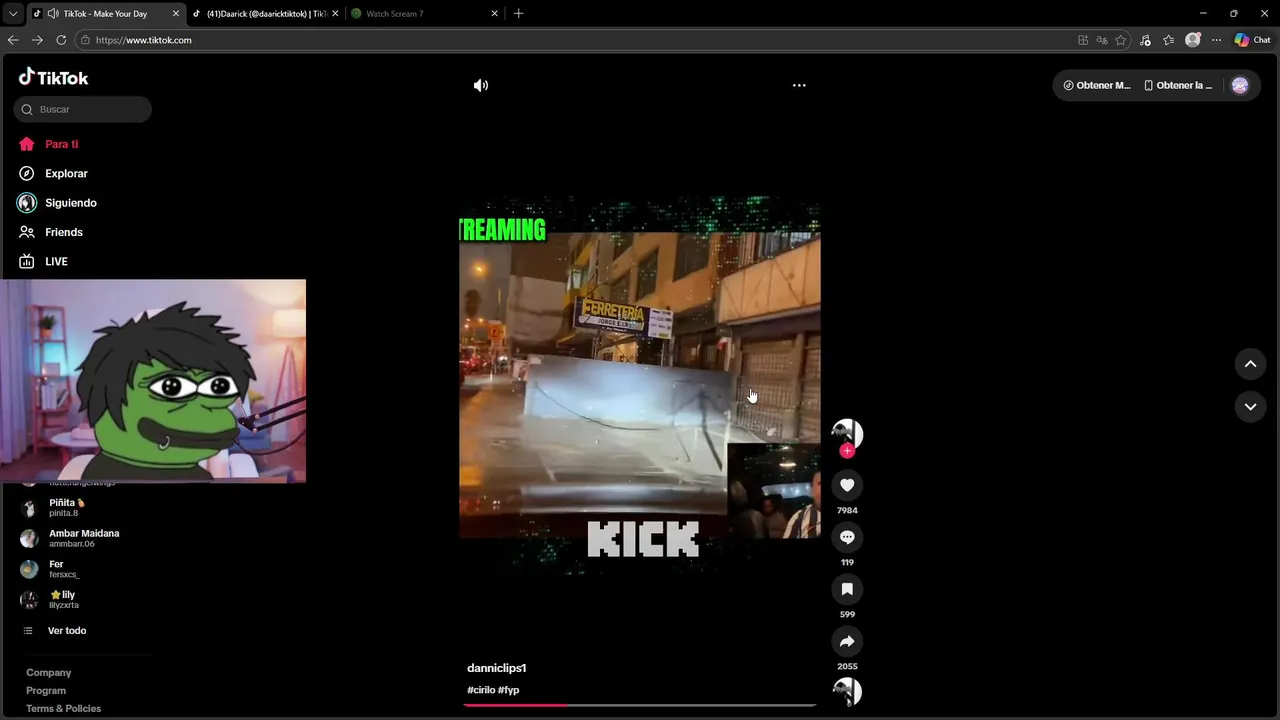The height and width of the screenshot is (720, 1280).
Task: Open the translate page icon
Action: click(1102, 40)
